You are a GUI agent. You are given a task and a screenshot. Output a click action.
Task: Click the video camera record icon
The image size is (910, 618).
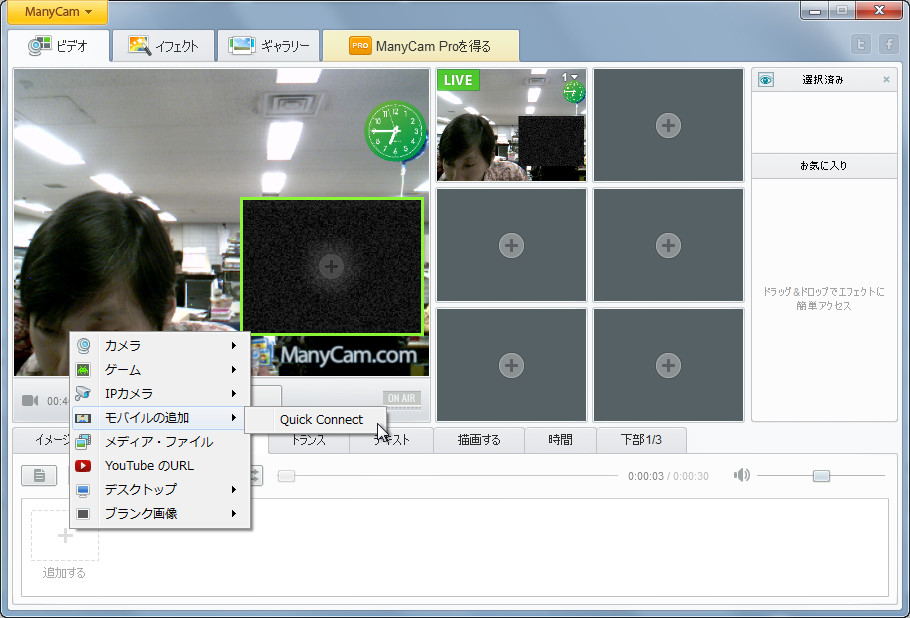30,401
